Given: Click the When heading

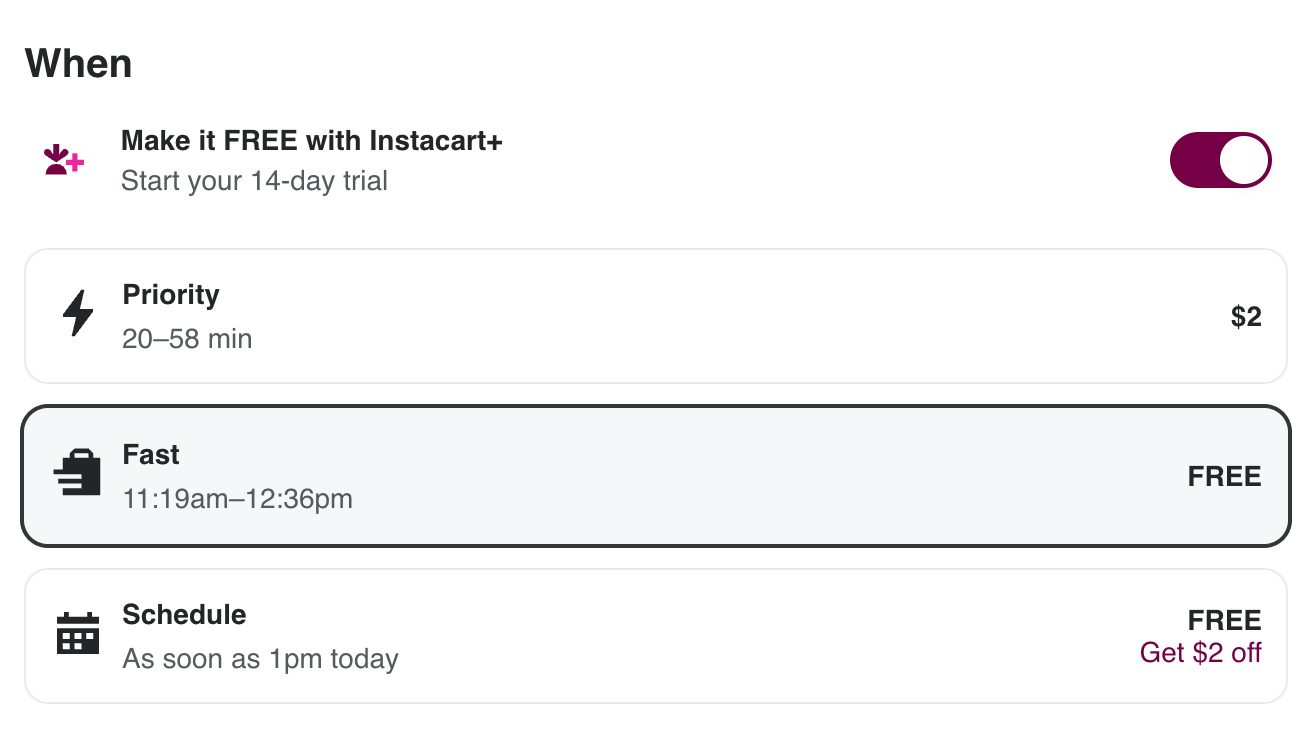Looking at the screenshot, I should click(79, 63).
